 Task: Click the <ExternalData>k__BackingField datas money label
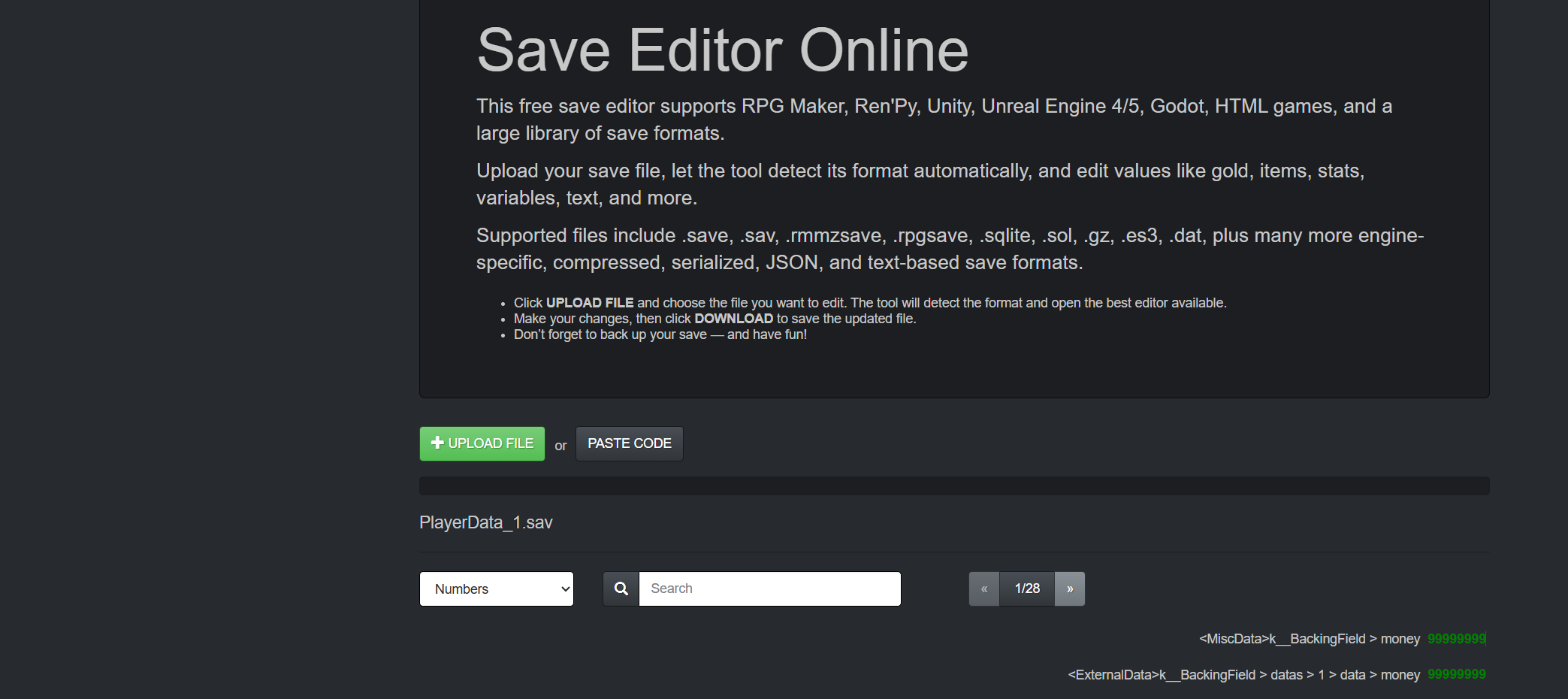(1244, 675)
